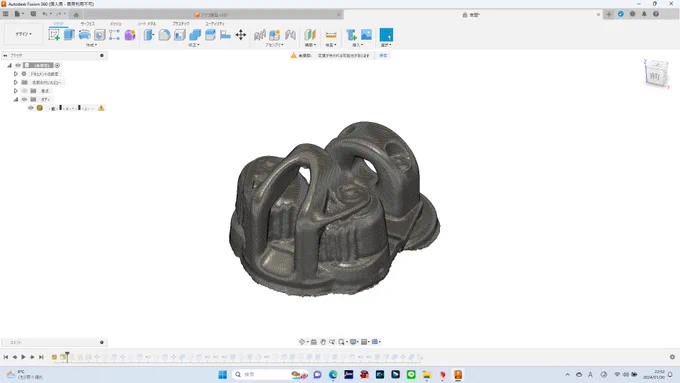680x383 pixels.
Task: Switch to the Solid tab
Action: (58, 23)
